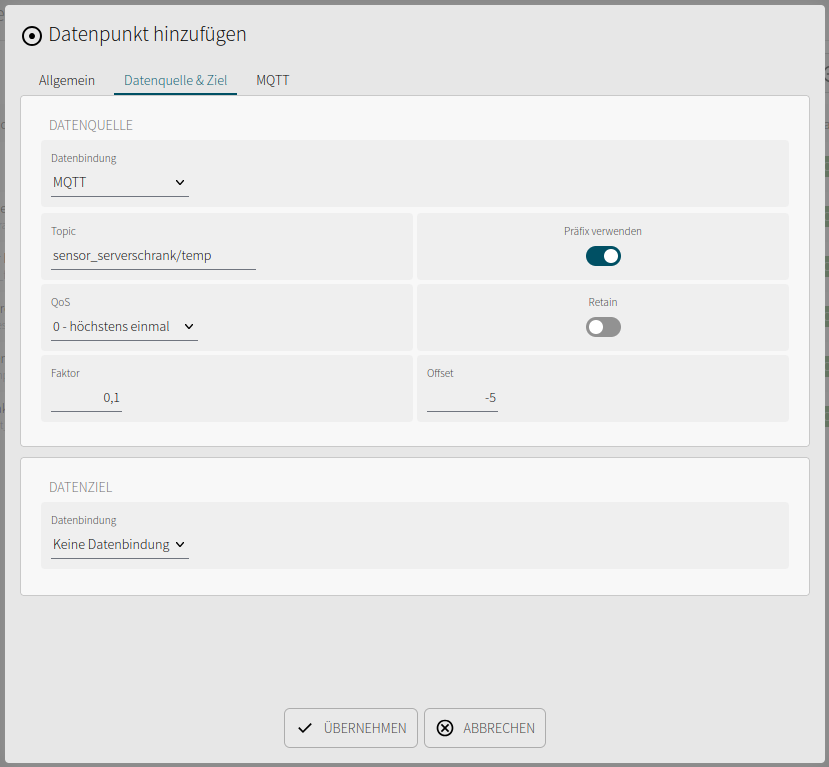
Task: Enable the Retain toggle
Action: [x=603, y=327]
